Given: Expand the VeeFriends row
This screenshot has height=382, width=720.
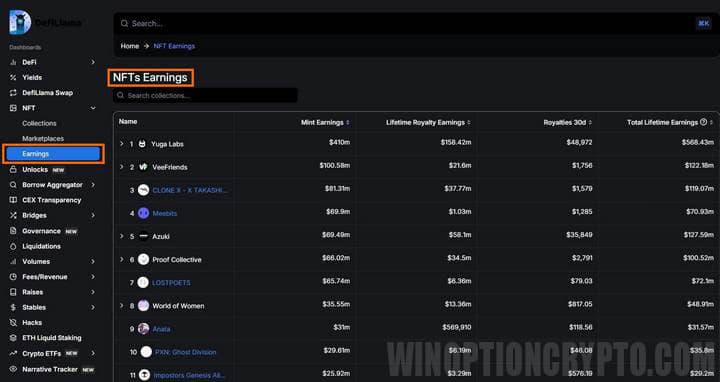Looking at the screenshot, I should 122,167.
